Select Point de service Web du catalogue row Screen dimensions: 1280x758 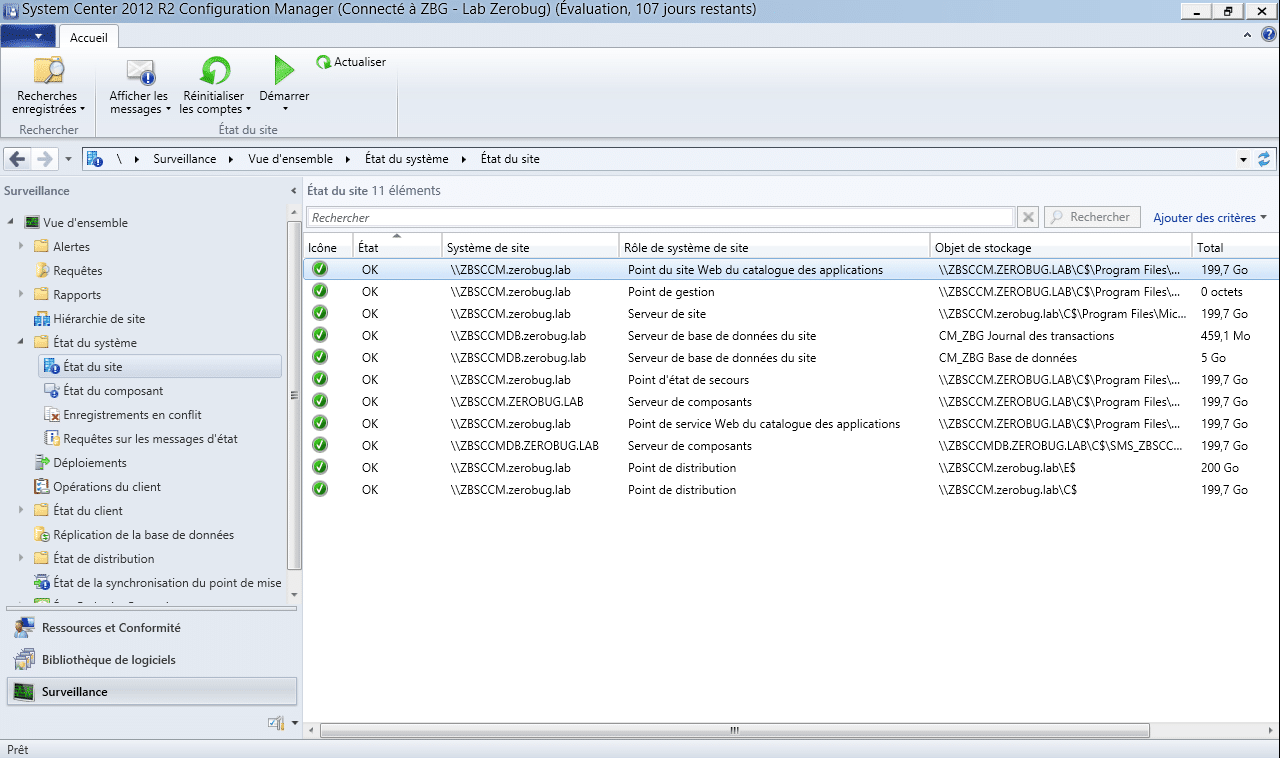791,424
